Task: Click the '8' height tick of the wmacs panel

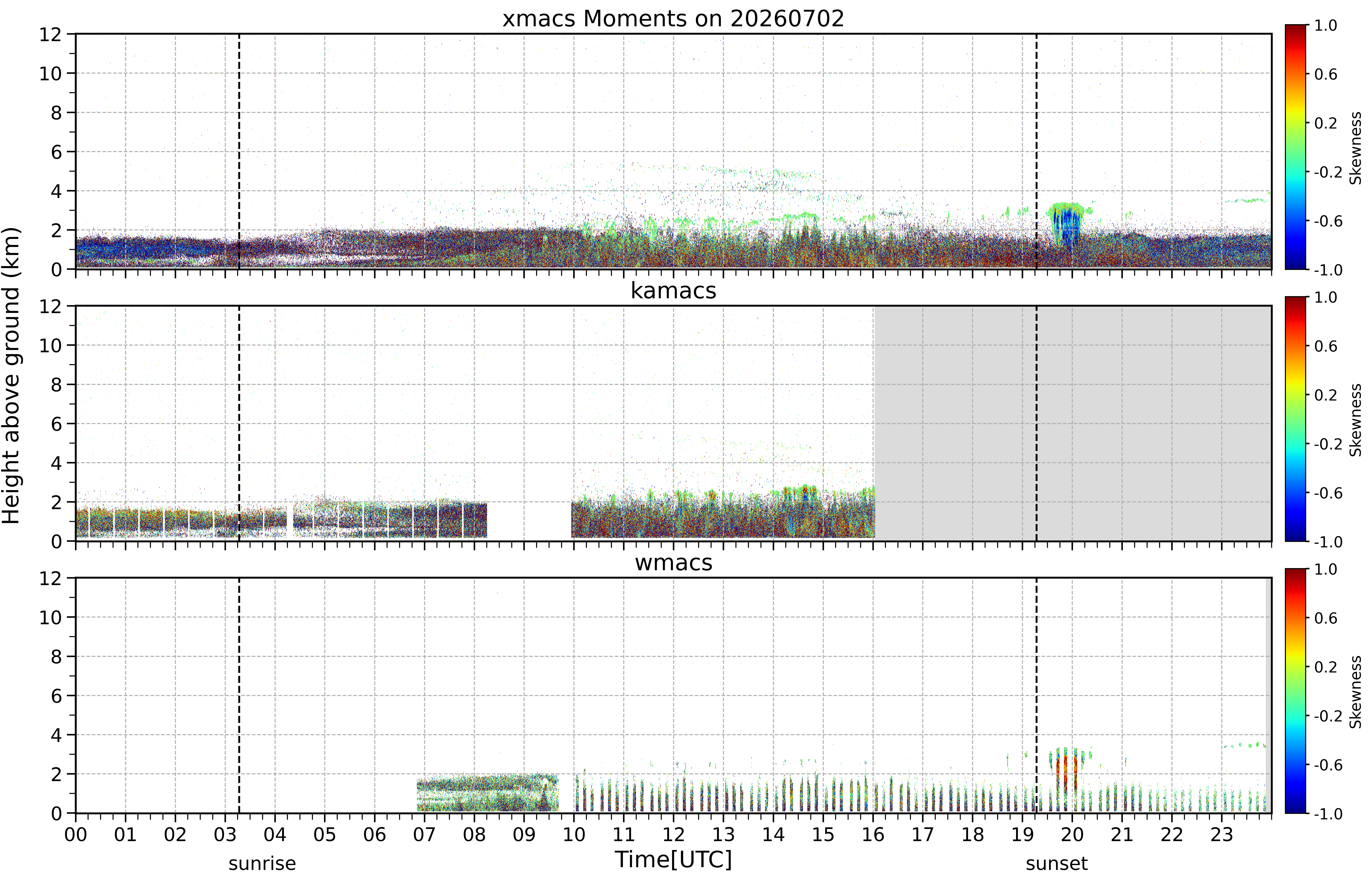Action: (x=56, y=657)
